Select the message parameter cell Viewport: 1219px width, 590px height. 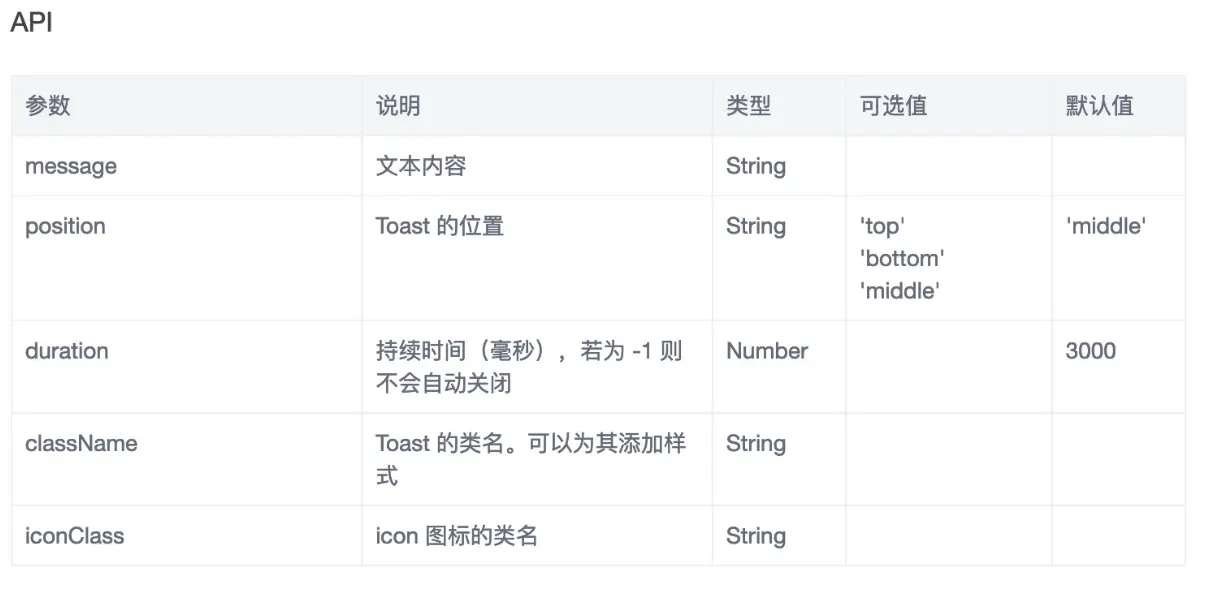tap(71, 166)
